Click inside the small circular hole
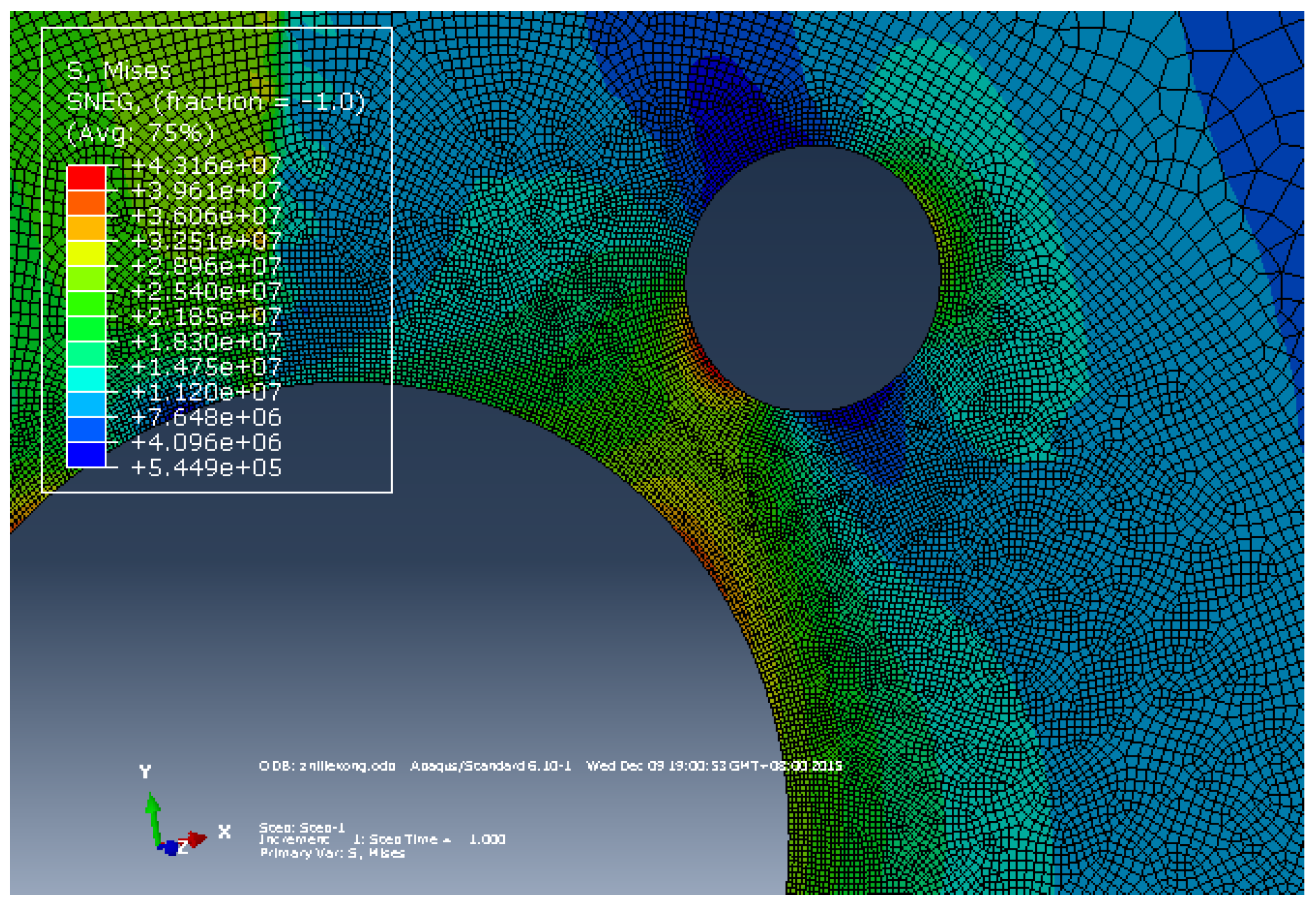 click(812, 279)
